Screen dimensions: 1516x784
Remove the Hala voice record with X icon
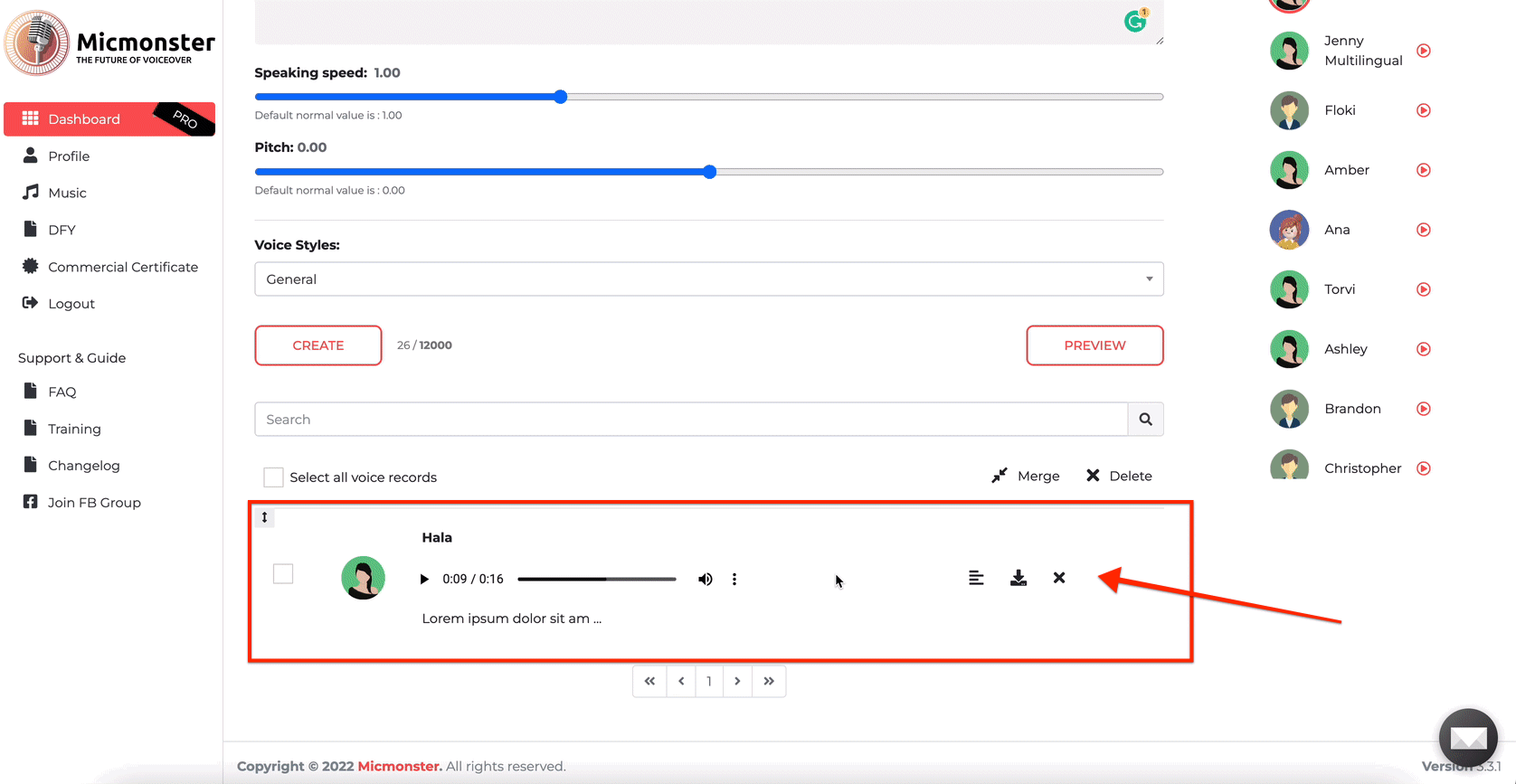(1058, 578)
